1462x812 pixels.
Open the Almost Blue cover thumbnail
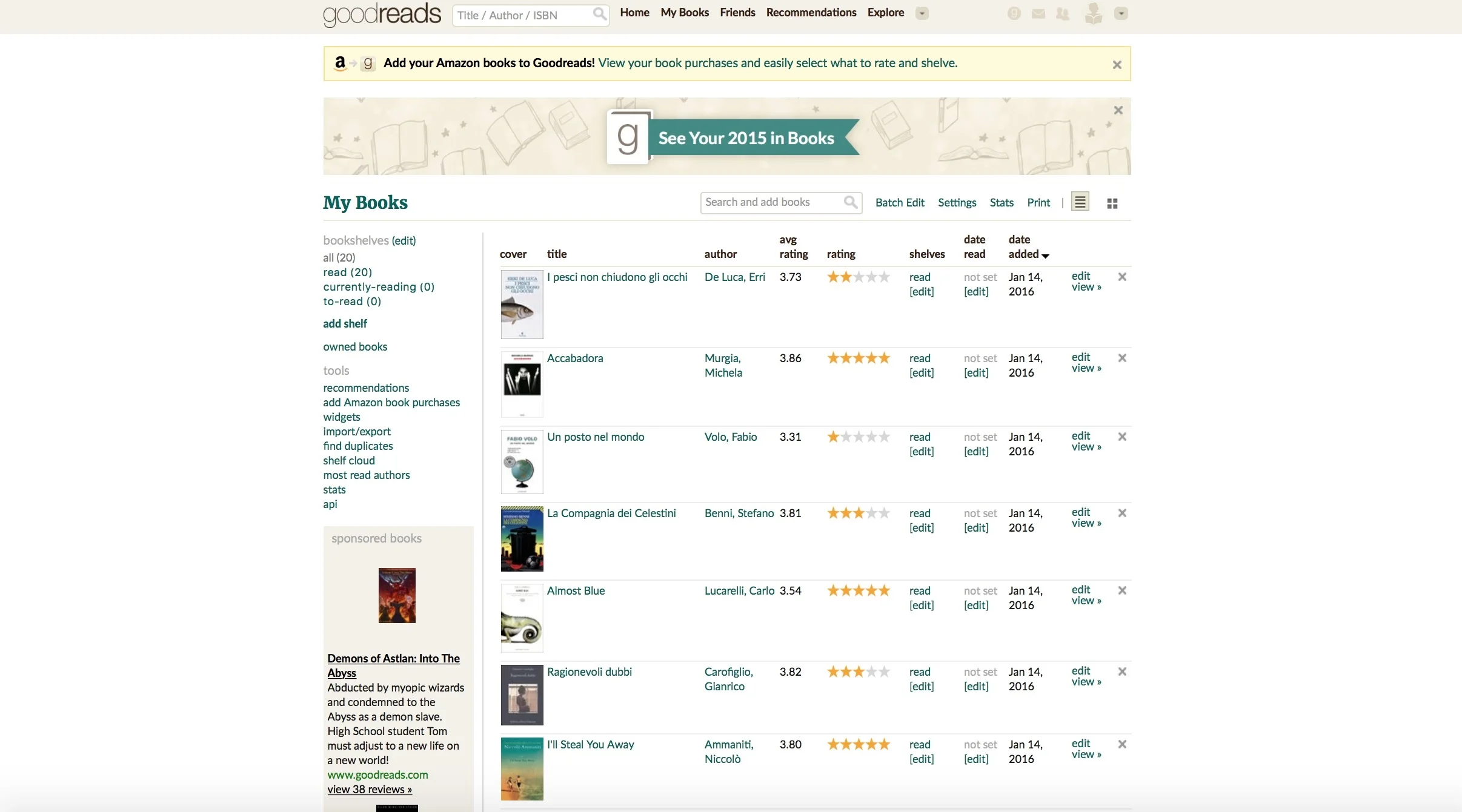(x=522, y=618)
